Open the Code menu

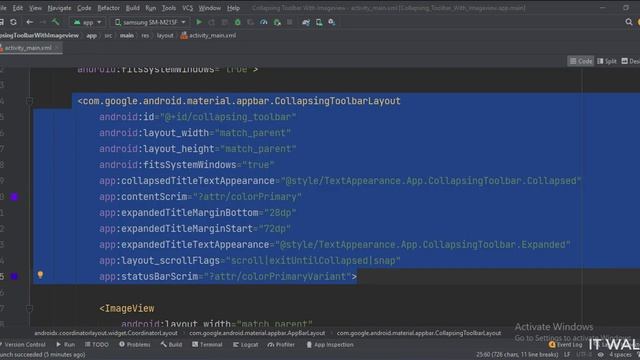(x=84, y=8)
